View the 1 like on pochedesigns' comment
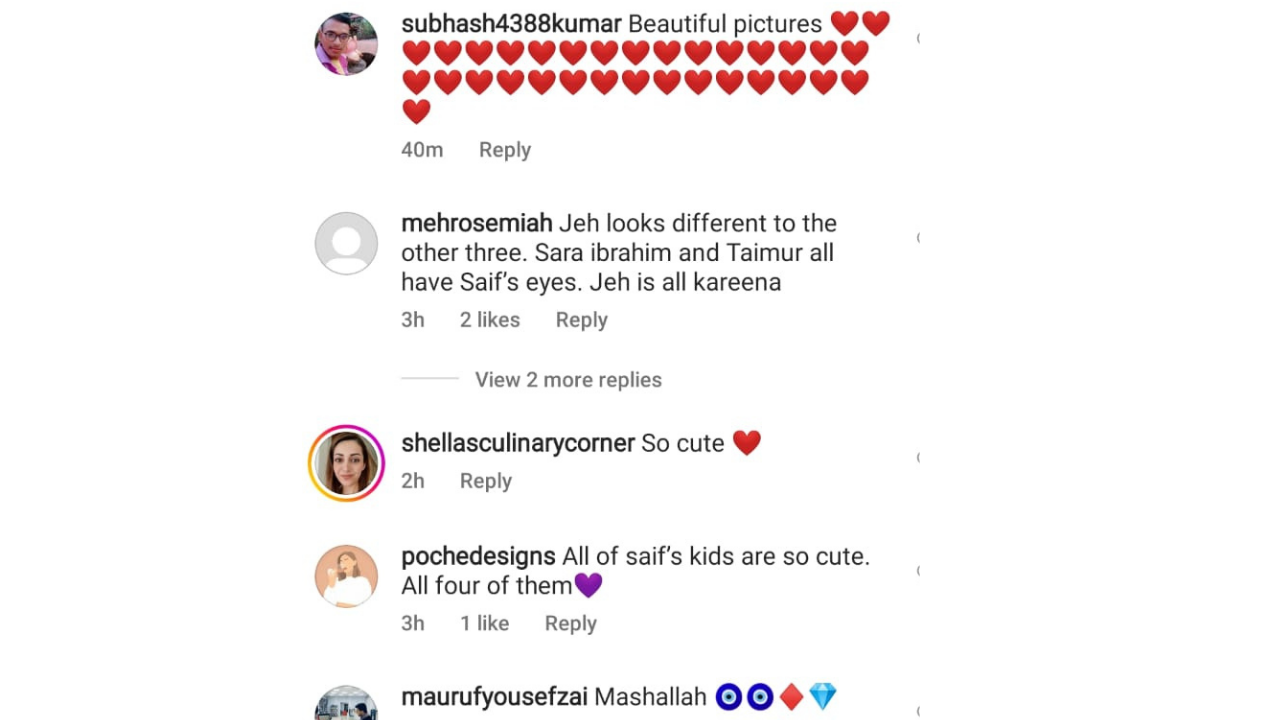 click(484, 623)
